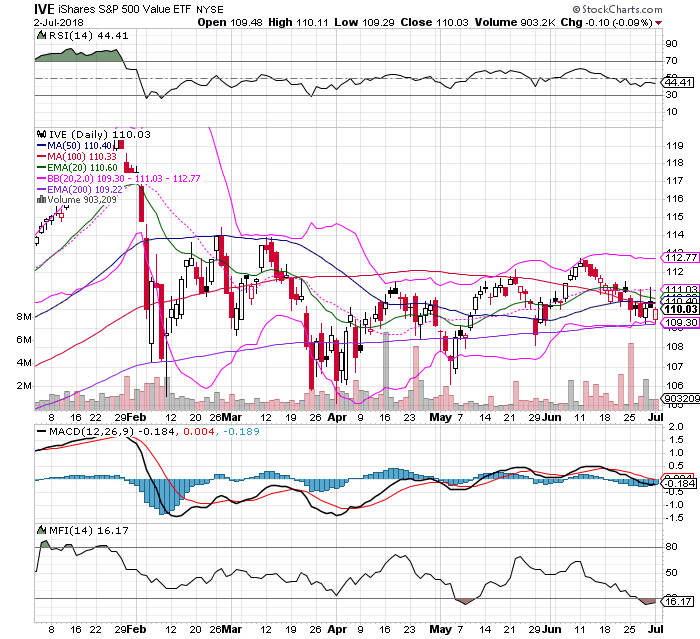700x639 pixels.
Task: Click the Volume 903,209 legend text
Action: point(82,200)
